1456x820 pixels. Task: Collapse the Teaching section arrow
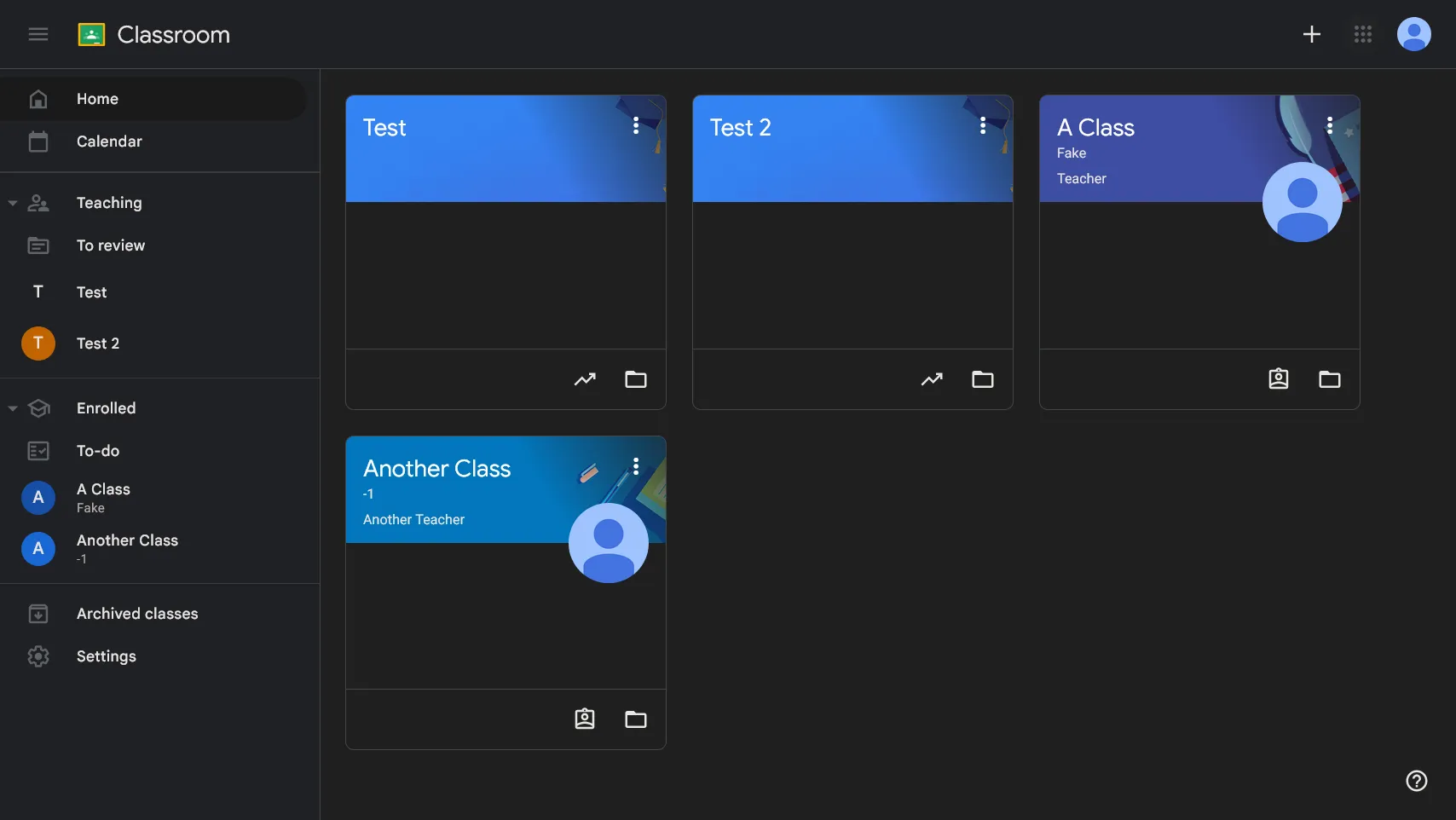pos(13,203)
